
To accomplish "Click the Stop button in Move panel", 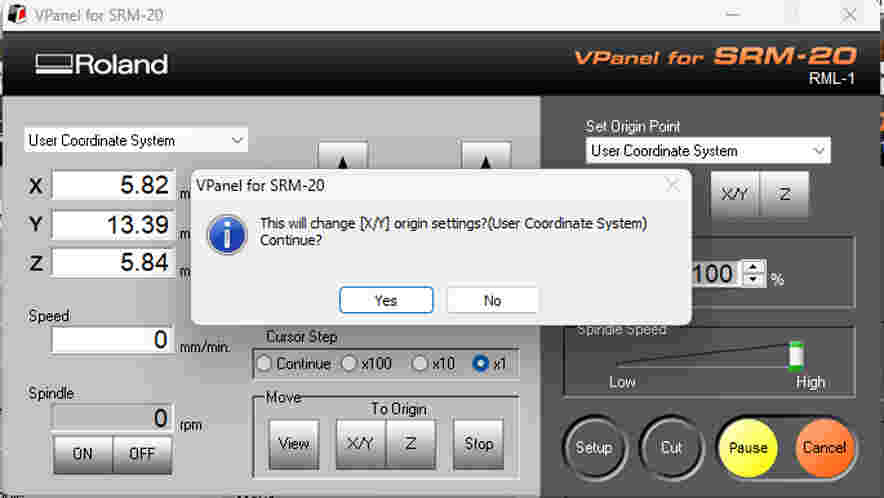I will tap(478, 444).
